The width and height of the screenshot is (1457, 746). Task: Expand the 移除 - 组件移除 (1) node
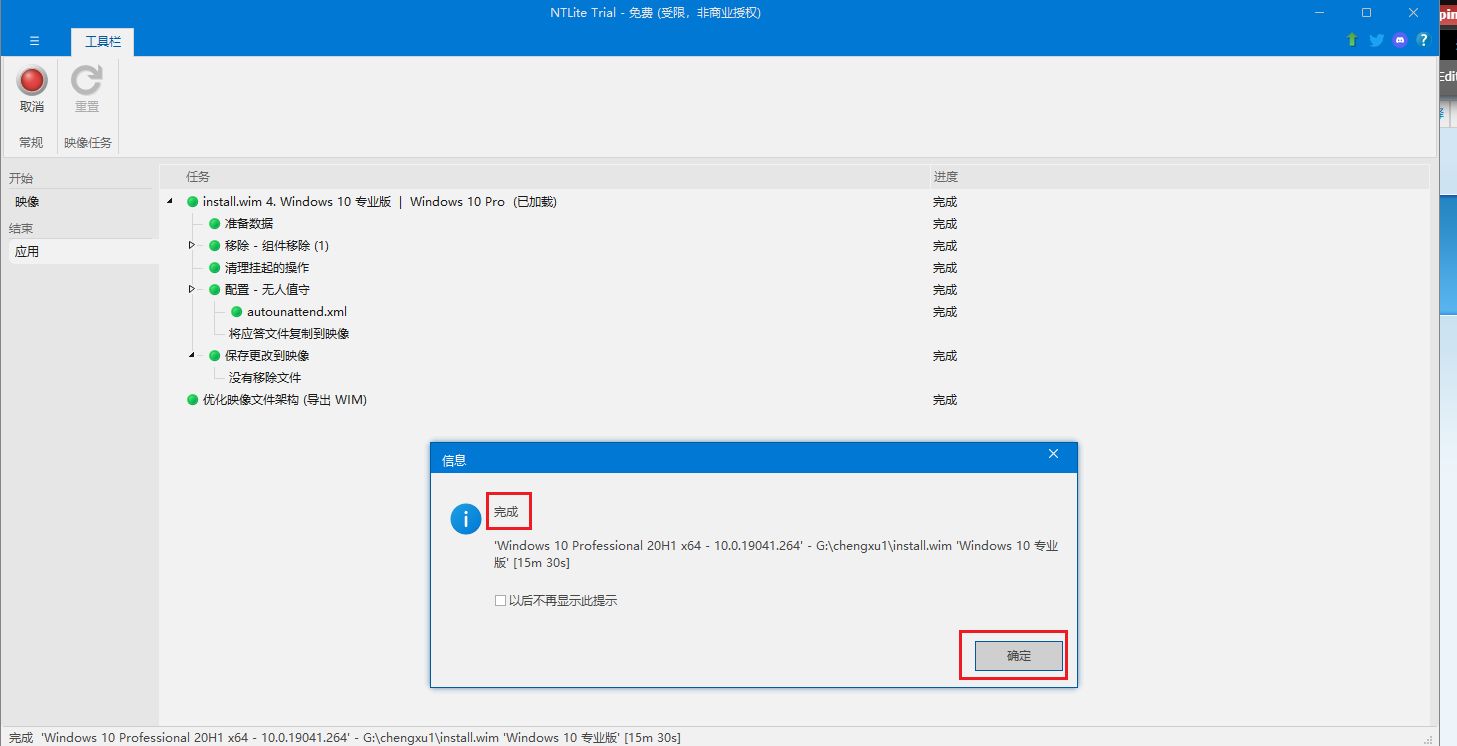pyautogui.click(x=192, y=246)
